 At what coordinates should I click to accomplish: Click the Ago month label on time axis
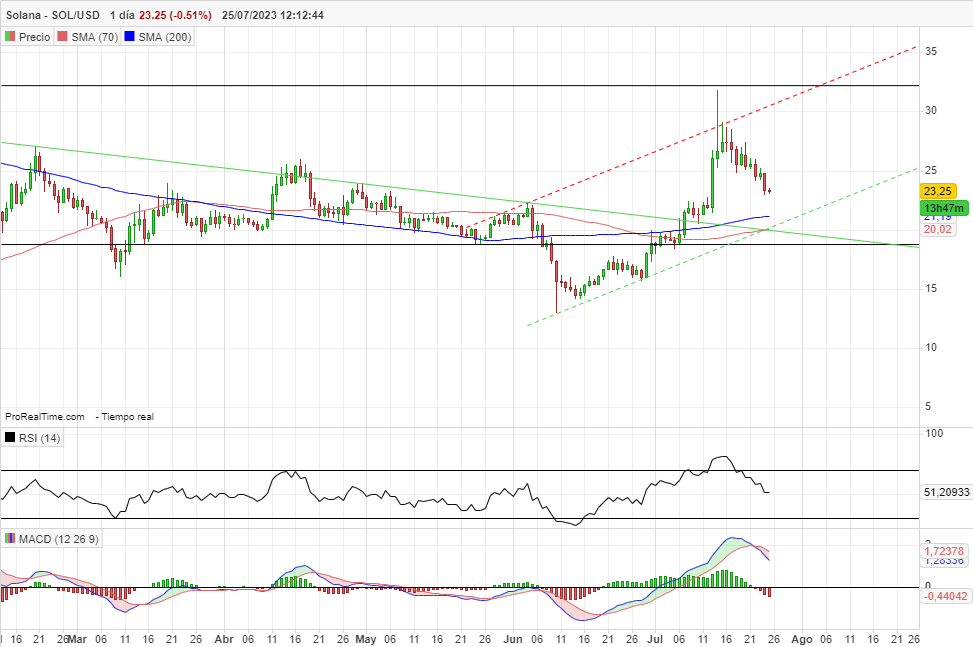click(802, 639)
